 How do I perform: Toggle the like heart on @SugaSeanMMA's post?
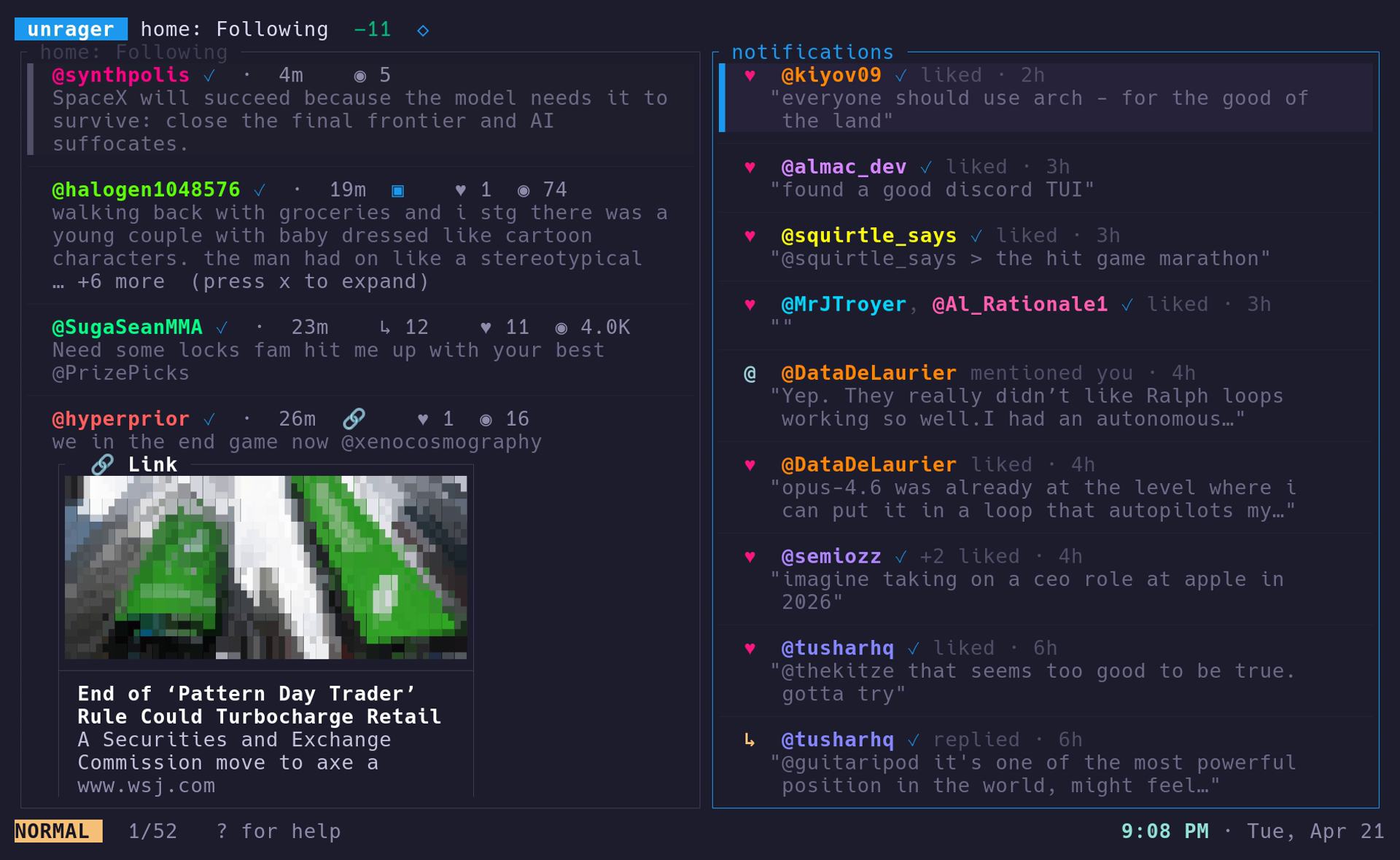tap(486, 327)
